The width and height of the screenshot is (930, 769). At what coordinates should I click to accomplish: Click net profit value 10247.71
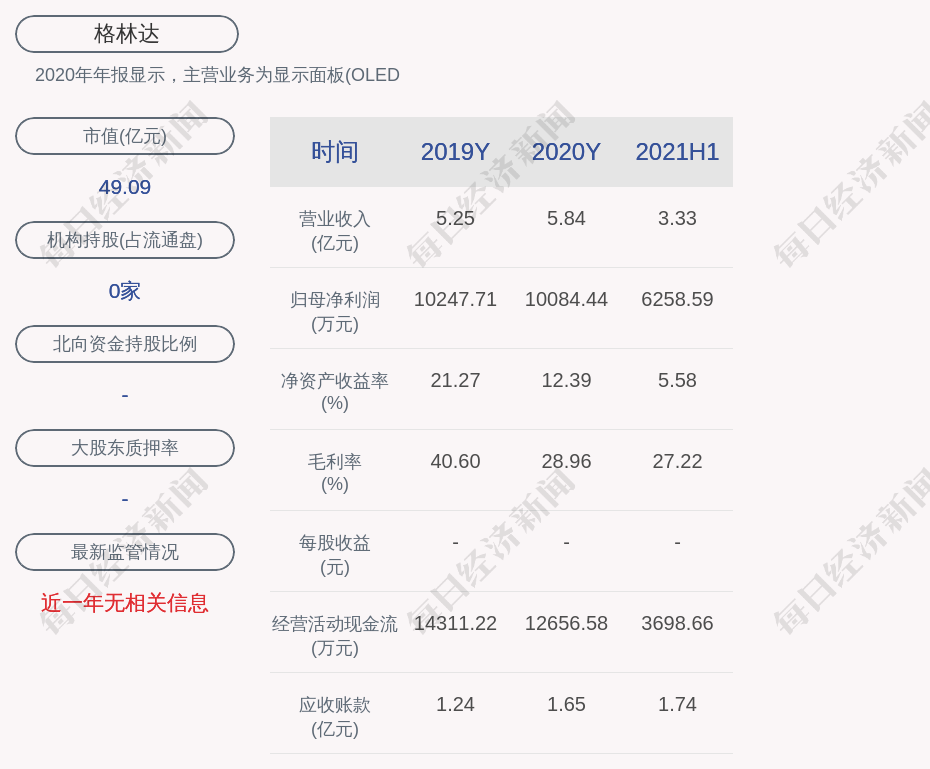point(455,299)
